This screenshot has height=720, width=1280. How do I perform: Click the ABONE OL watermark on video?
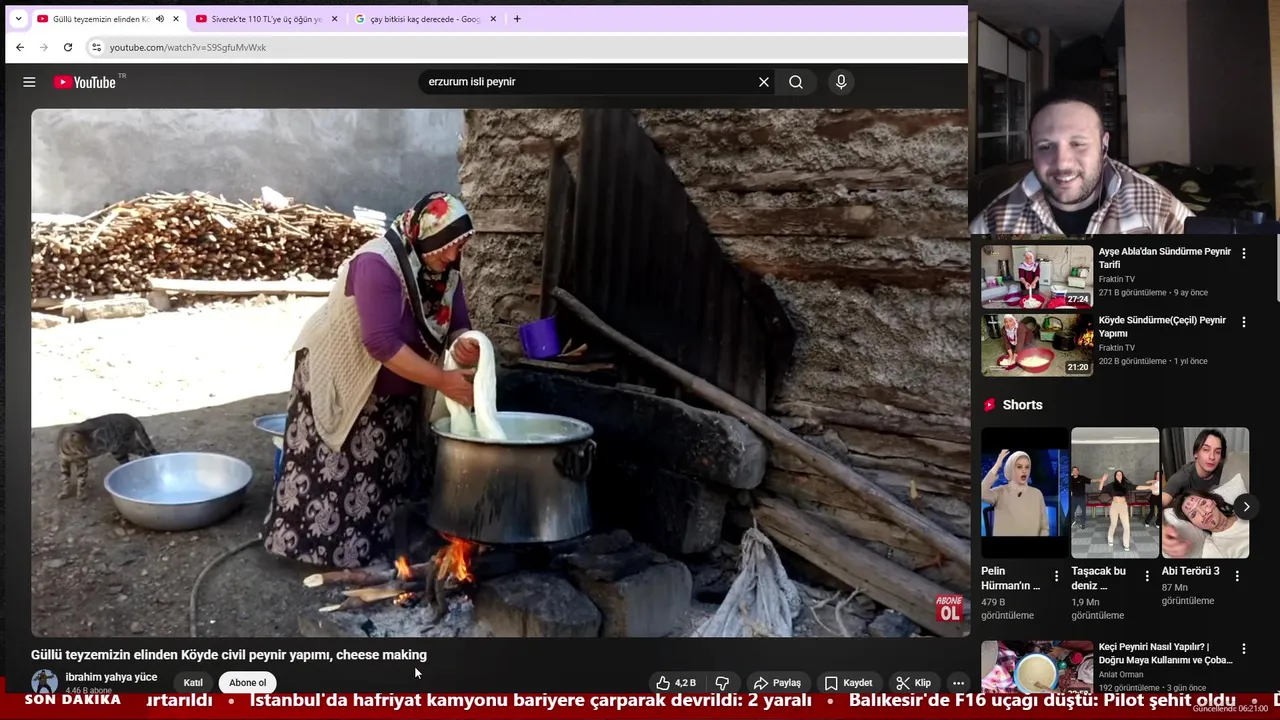tap(949, 609)
